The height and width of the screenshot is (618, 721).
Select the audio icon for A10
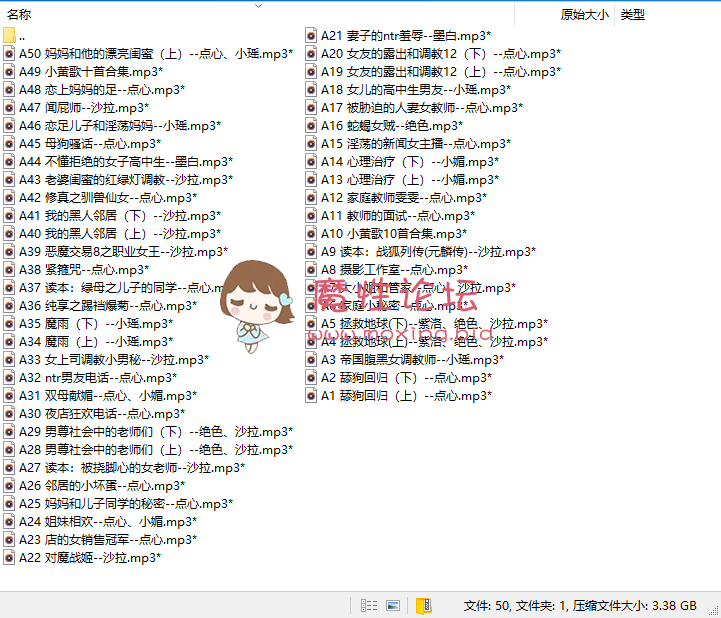pos(311,234)
